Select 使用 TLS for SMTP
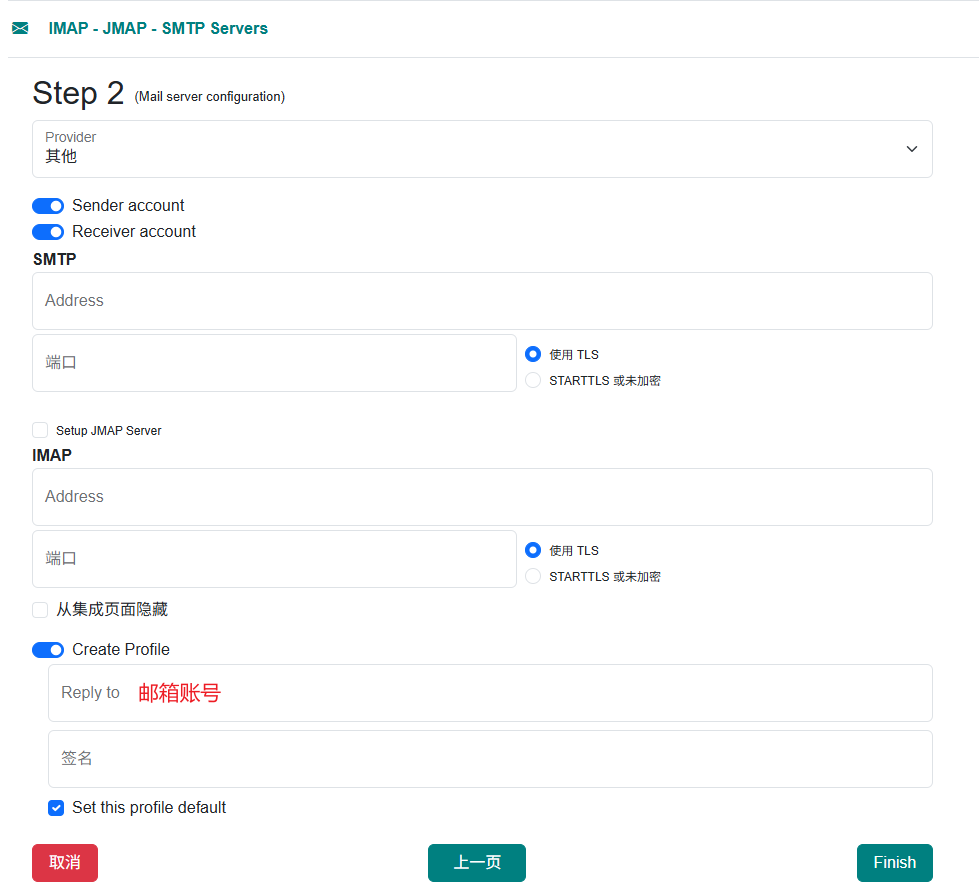The height and width of the screenshot is (892, 979). 532,354
